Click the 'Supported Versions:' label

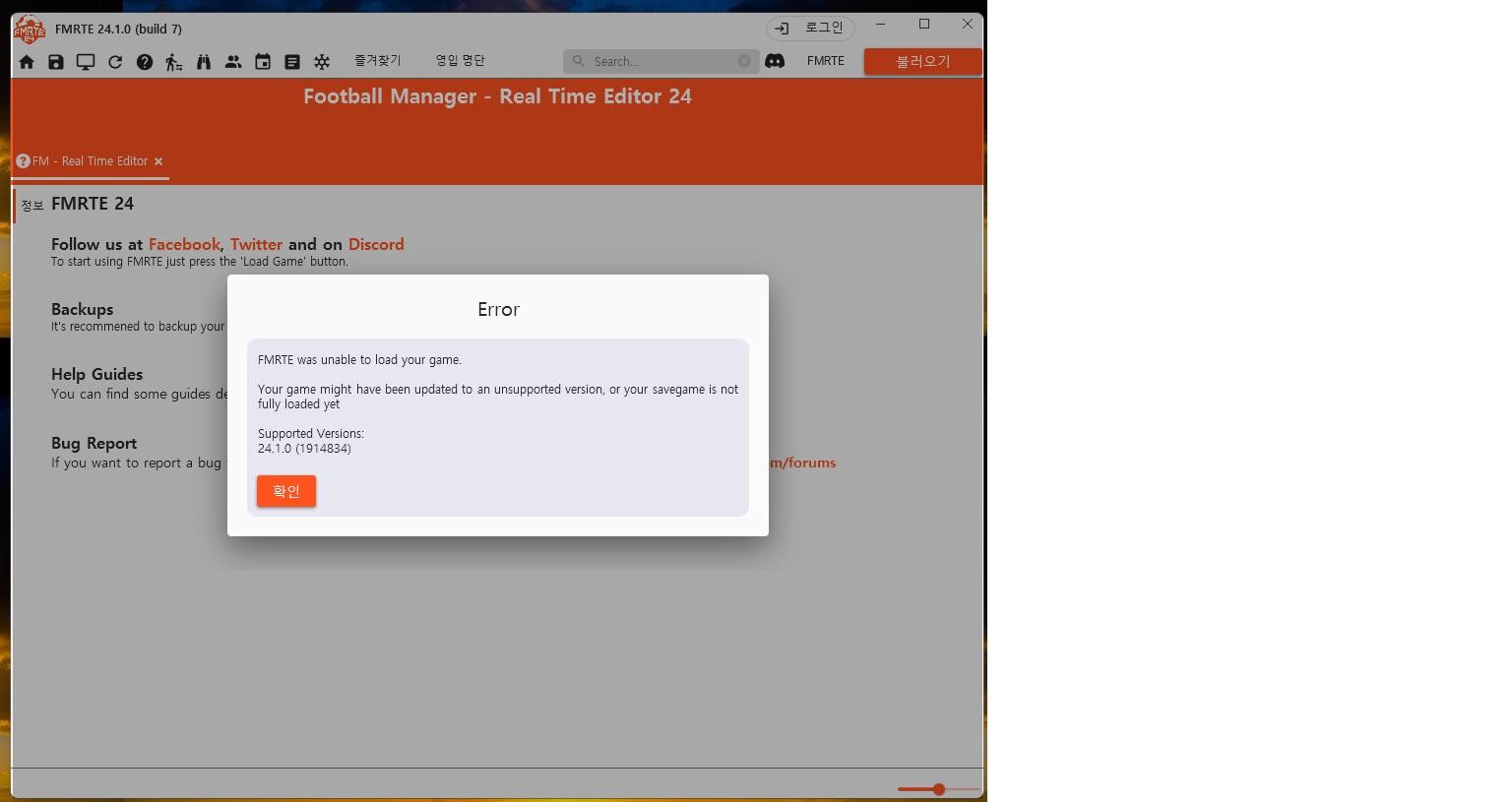click(x=311, y=434)
